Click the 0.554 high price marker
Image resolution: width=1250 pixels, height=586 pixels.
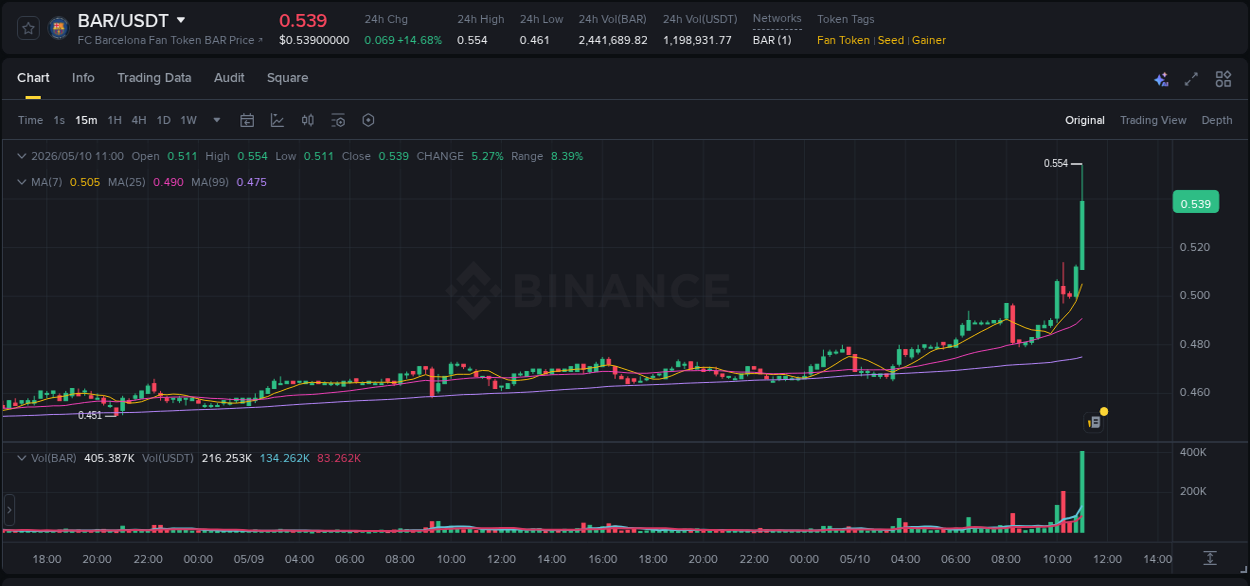1055,163
